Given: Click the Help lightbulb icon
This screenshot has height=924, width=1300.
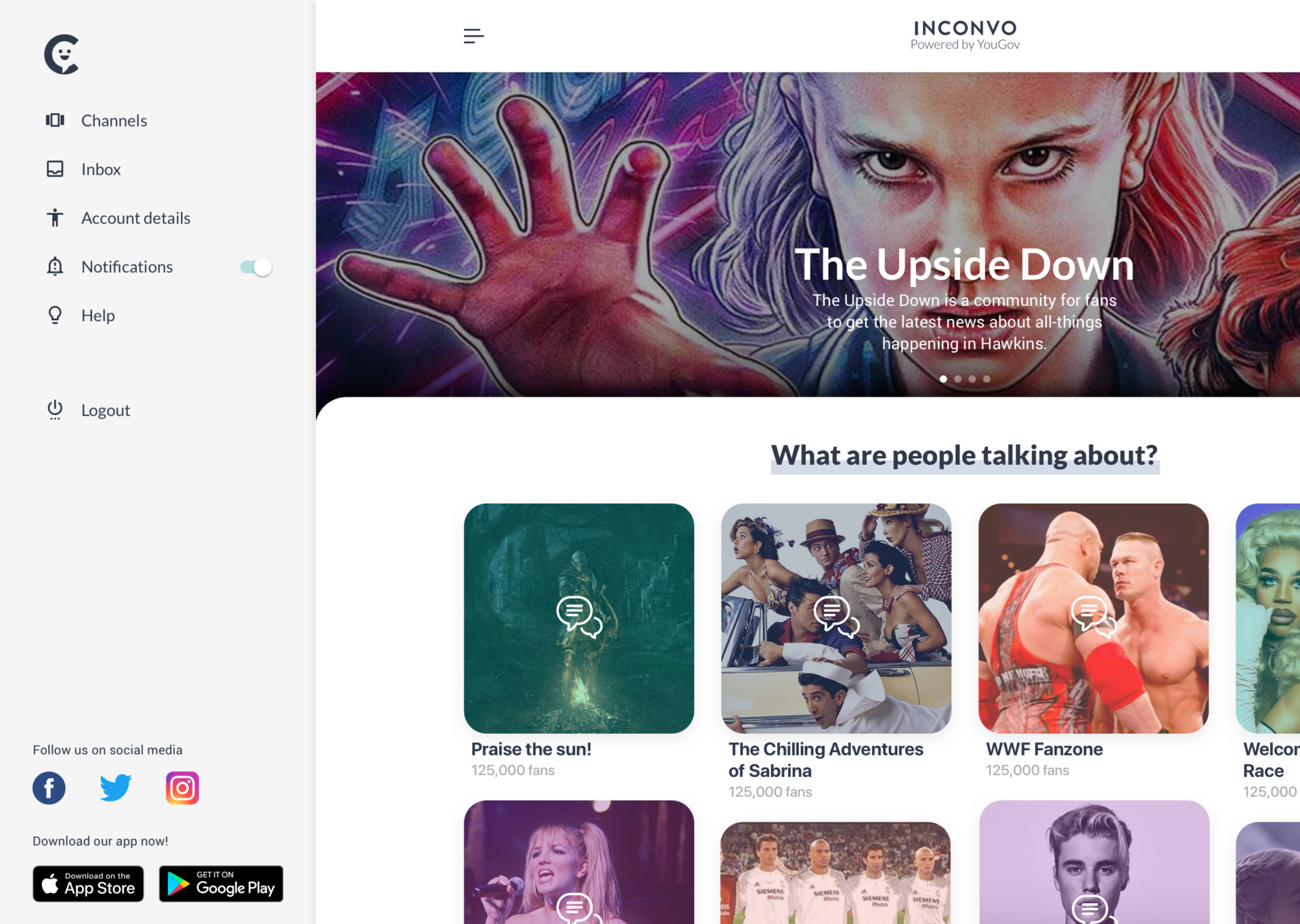Looking at the screenshot, I should (x=54, y=316).
